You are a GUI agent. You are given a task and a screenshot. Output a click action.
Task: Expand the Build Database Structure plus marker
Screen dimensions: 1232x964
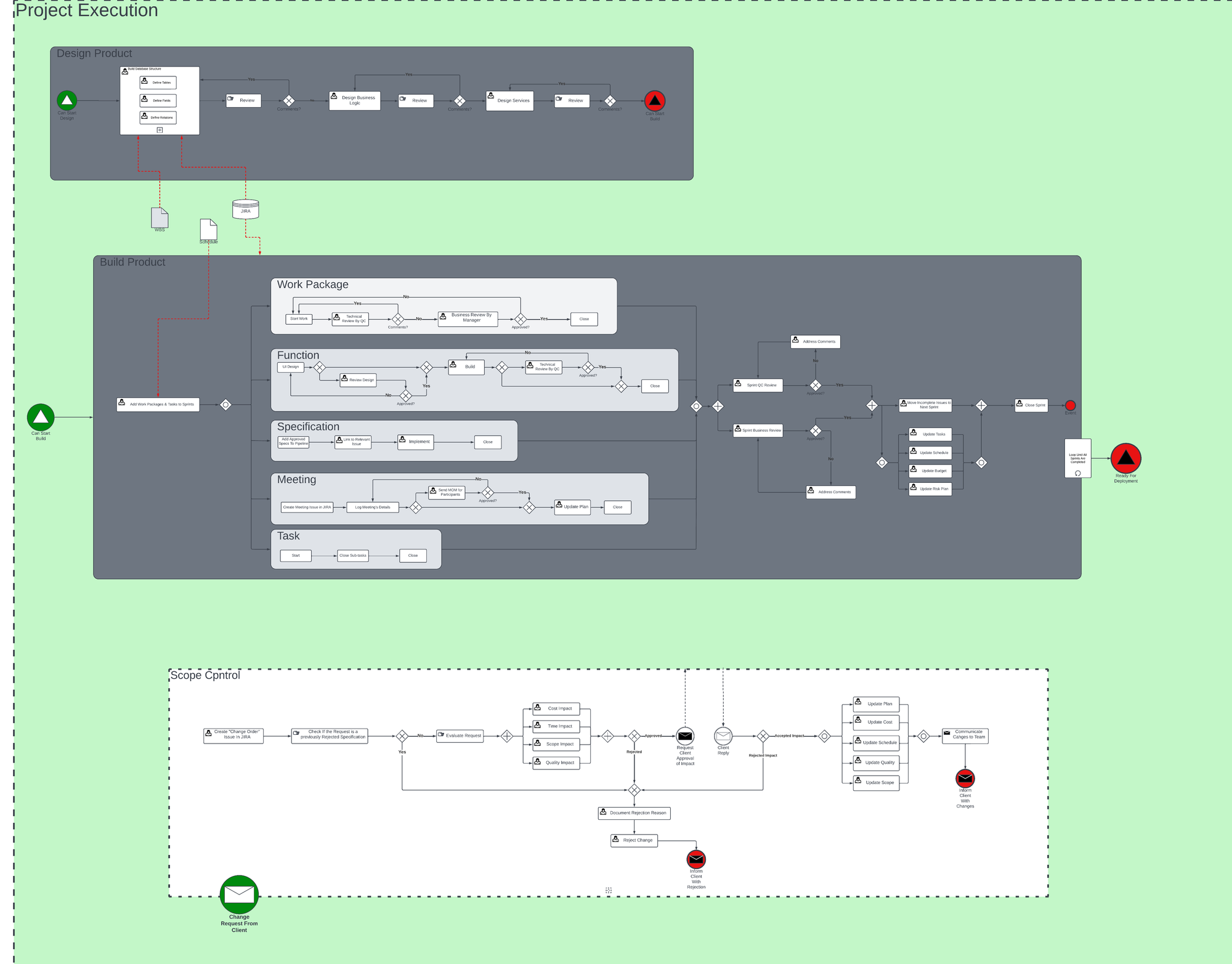160,130
